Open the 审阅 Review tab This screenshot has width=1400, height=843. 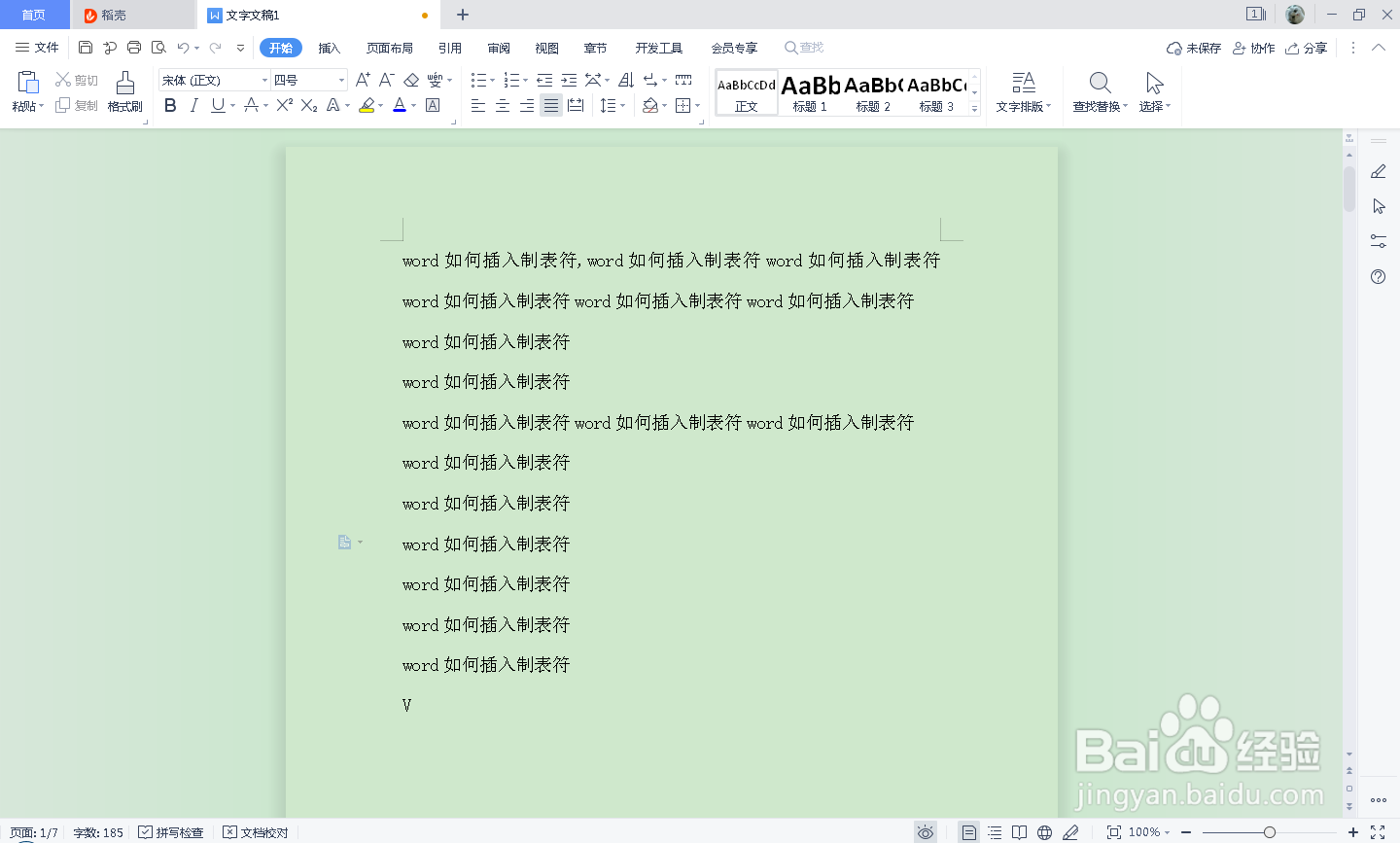pos(499,48)
